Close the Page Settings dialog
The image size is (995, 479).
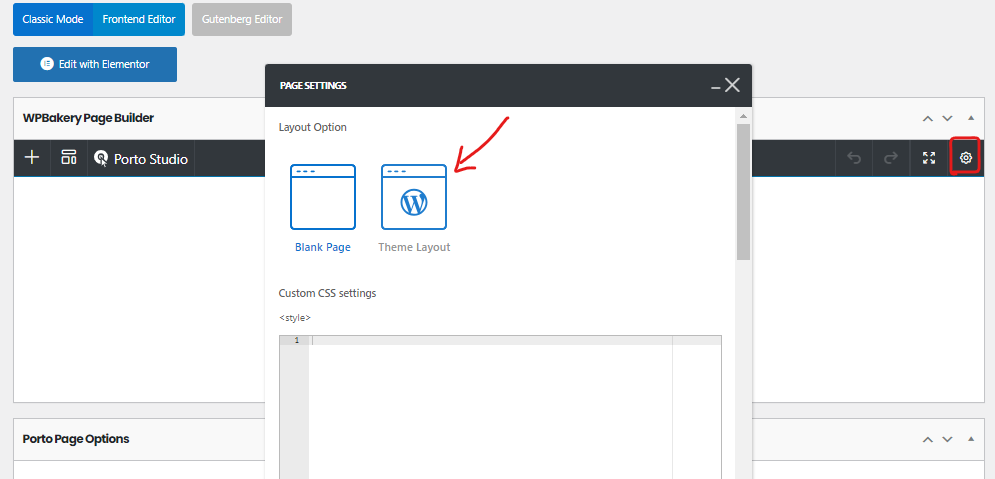732,85
